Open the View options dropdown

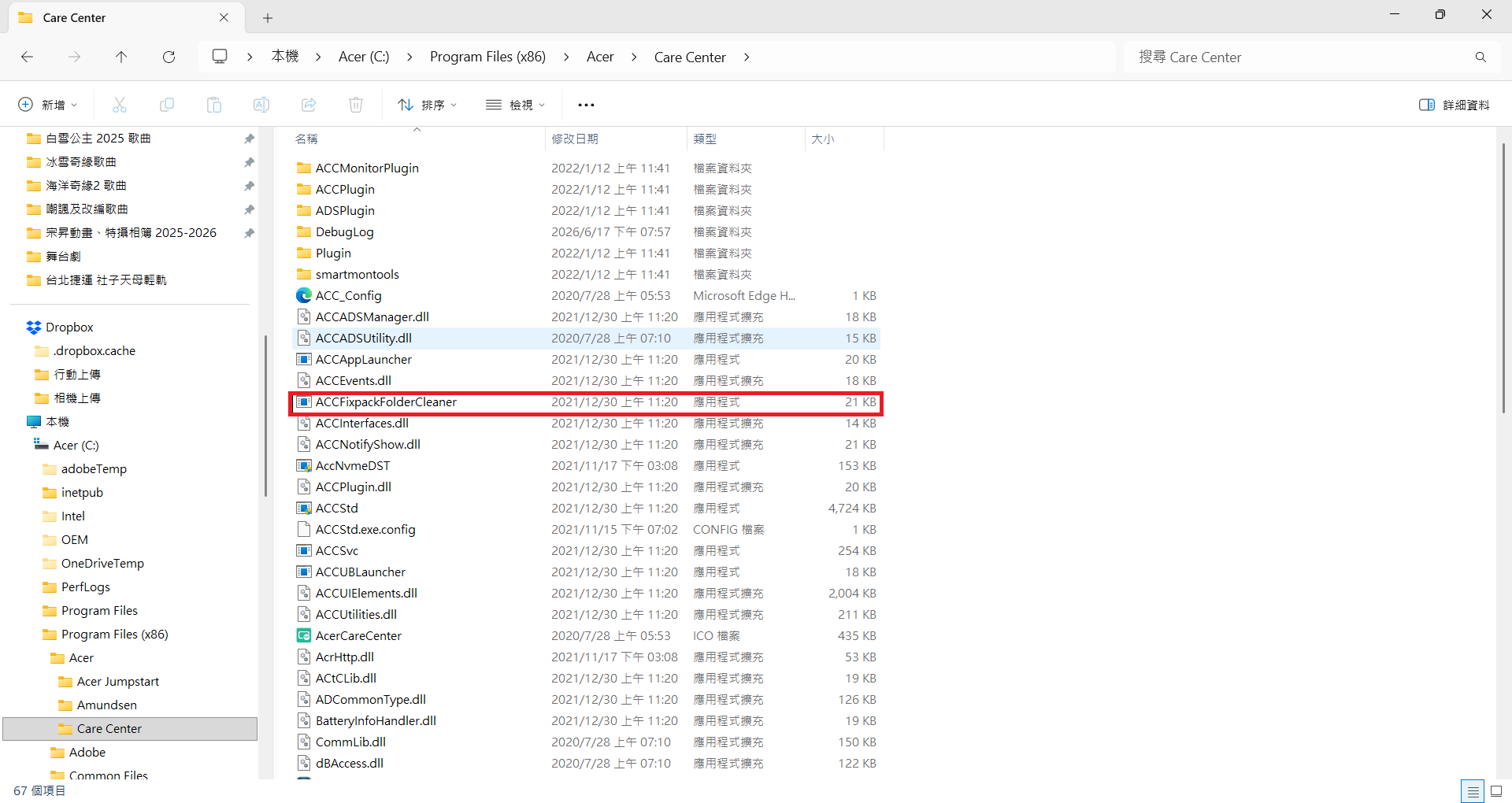516,105
